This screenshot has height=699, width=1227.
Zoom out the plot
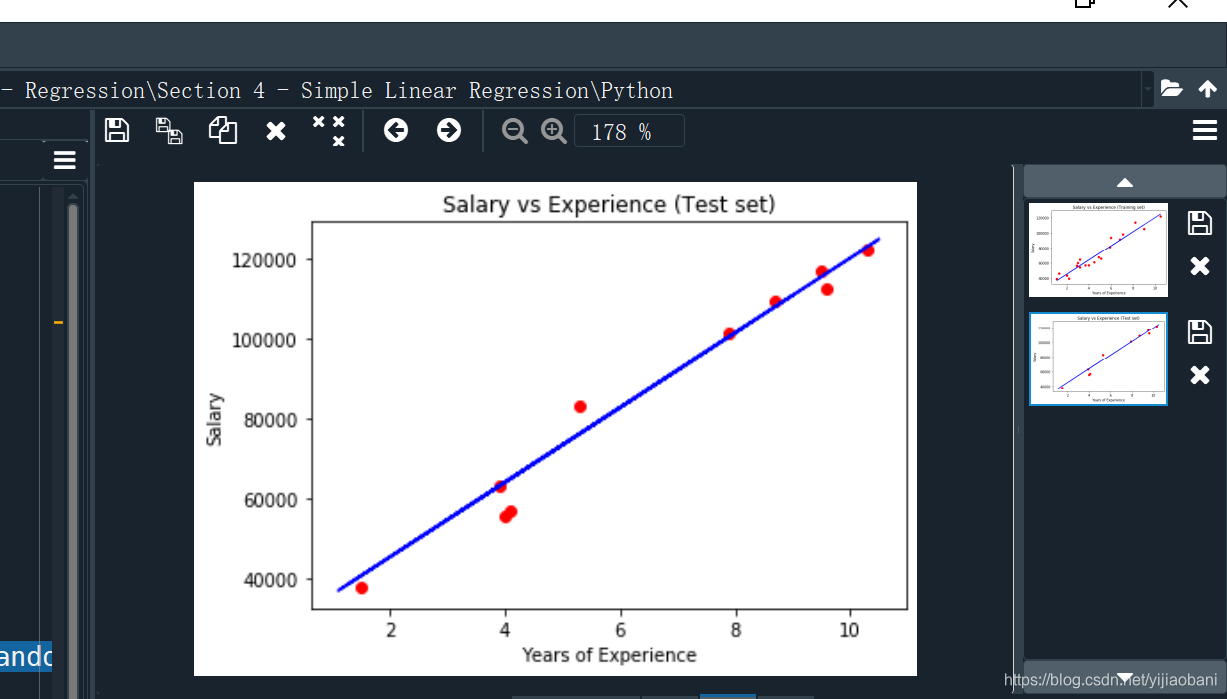click(x=514, y=131)
